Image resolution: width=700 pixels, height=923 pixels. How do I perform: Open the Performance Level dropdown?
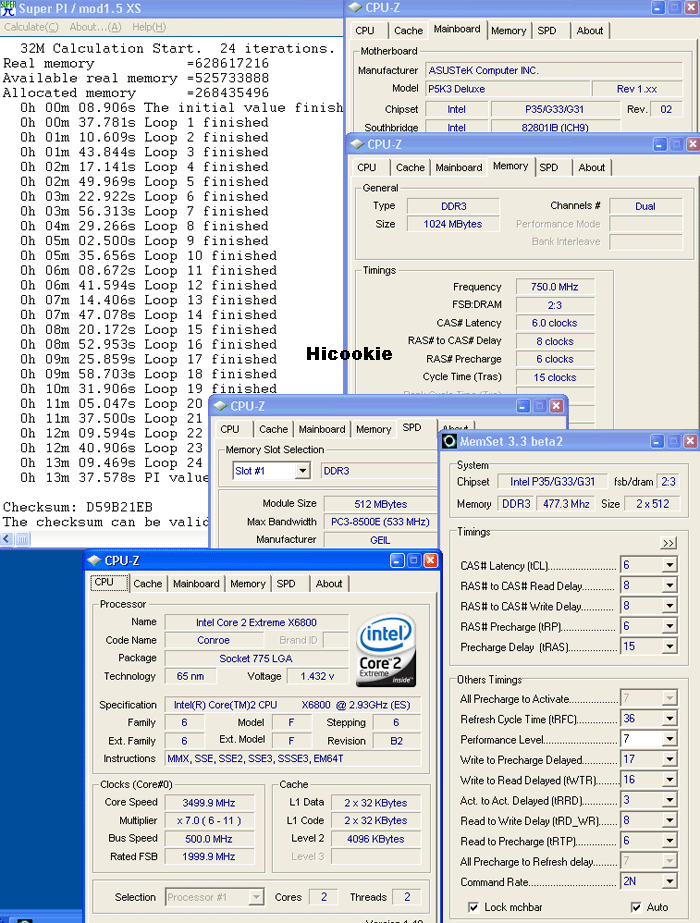pos(669,739)
